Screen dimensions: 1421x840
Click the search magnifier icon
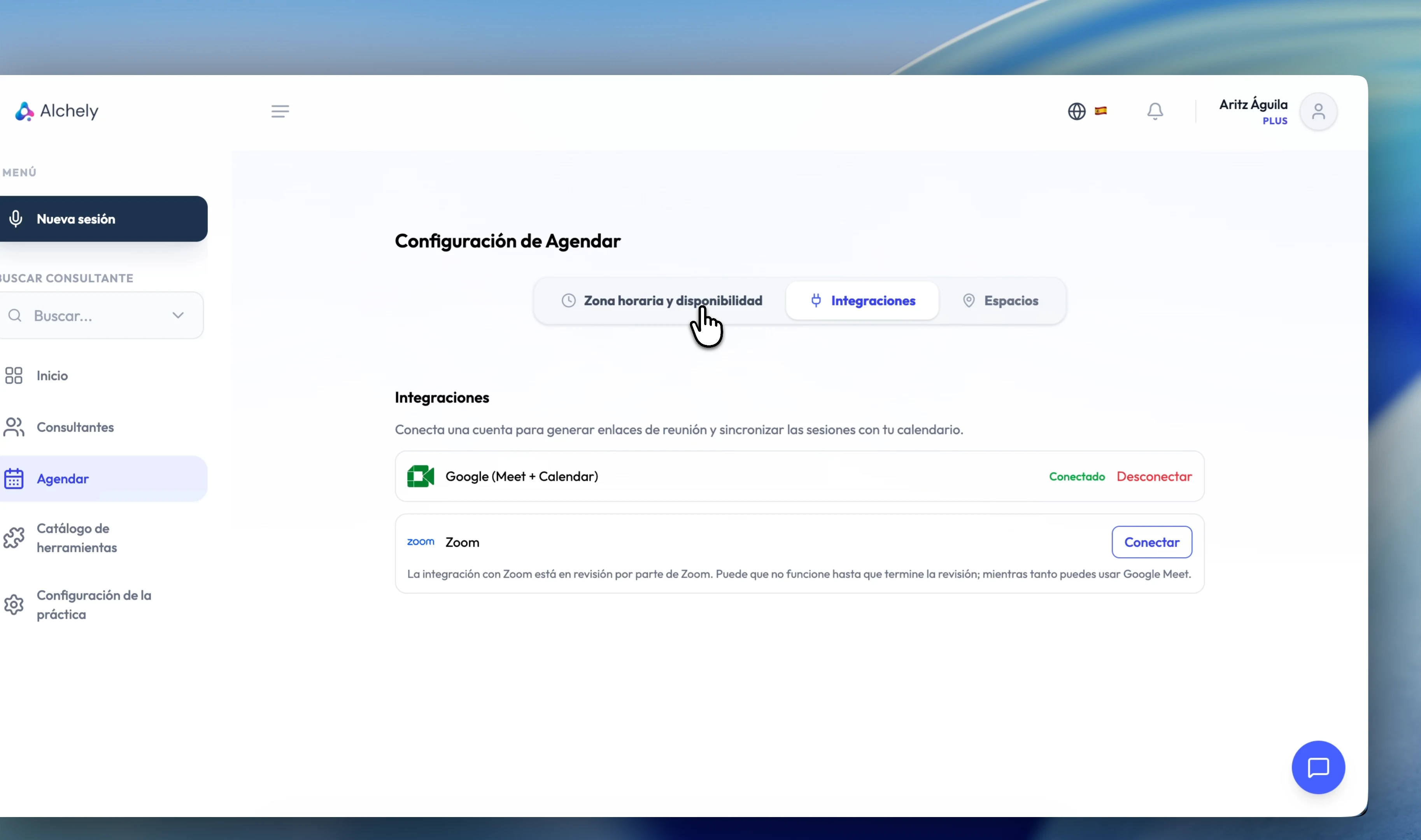[x=15, y=315]
